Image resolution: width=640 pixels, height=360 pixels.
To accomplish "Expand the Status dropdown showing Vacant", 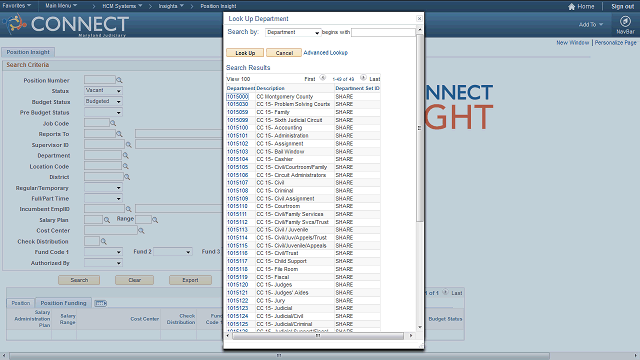I will (103, 91).
